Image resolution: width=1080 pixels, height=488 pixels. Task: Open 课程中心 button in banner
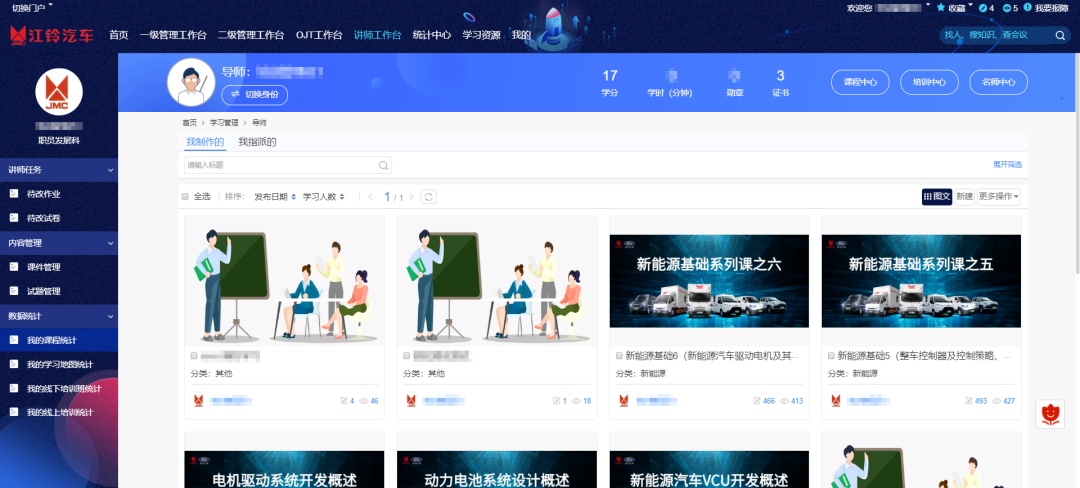[x=860, y=82]
